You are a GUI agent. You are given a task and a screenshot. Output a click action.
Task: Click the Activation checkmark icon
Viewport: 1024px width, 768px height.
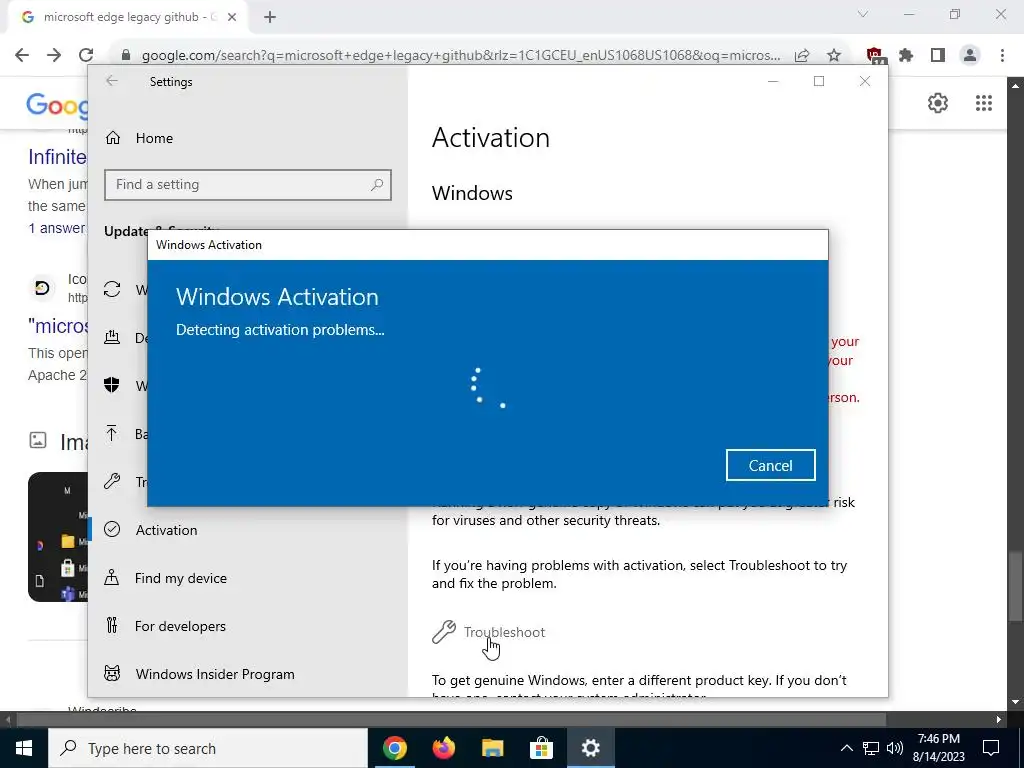(x=112, y=530)
